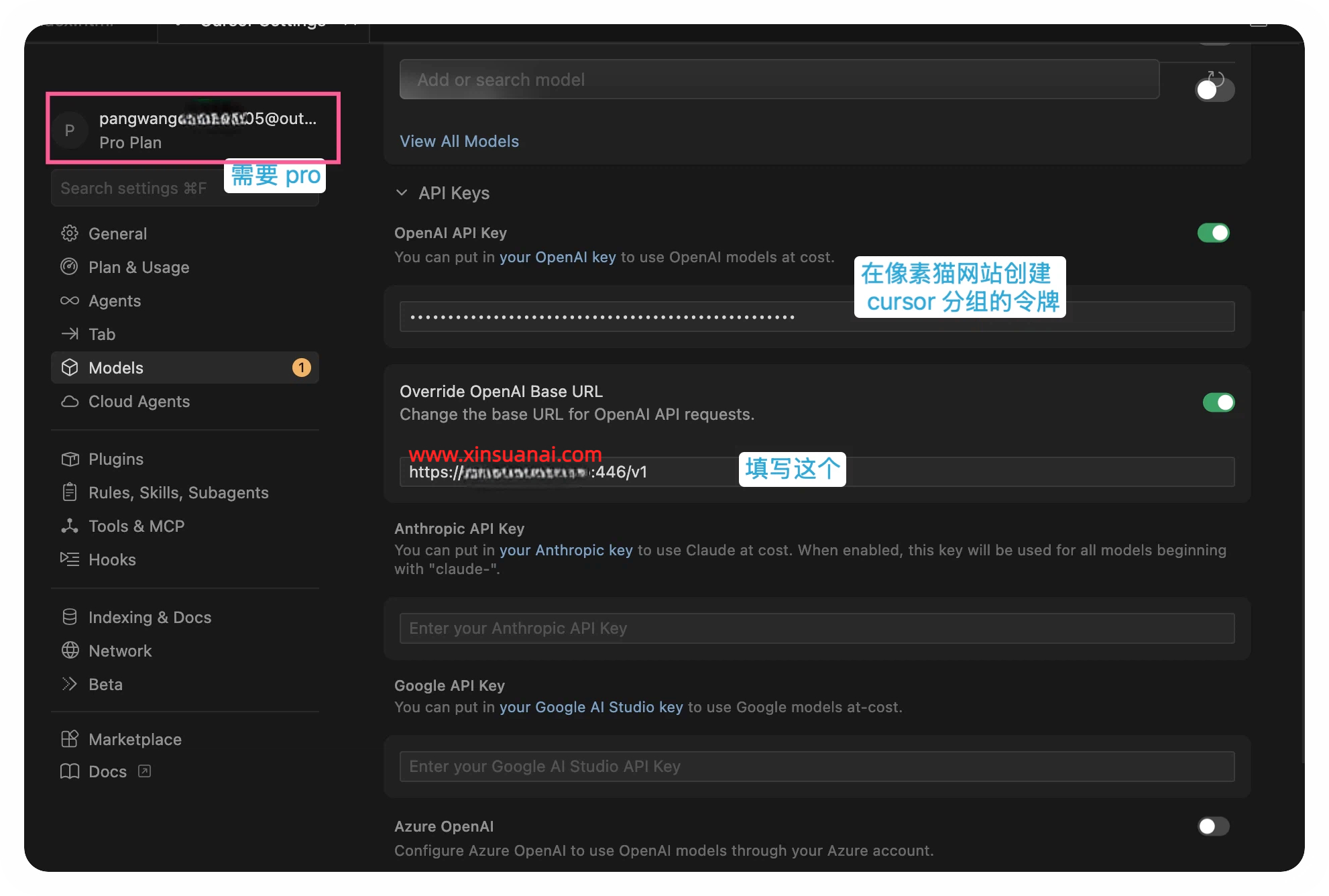
Task: Click the external link icon beside Docs
Action: point(144,771)
